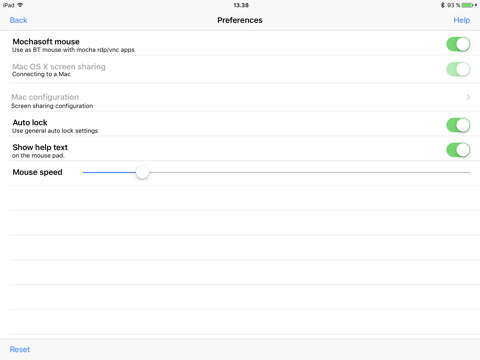Viewport: 480px width, 360px height.
Task: Click the Mouse speed slider knob
Action: coord(142,172)
